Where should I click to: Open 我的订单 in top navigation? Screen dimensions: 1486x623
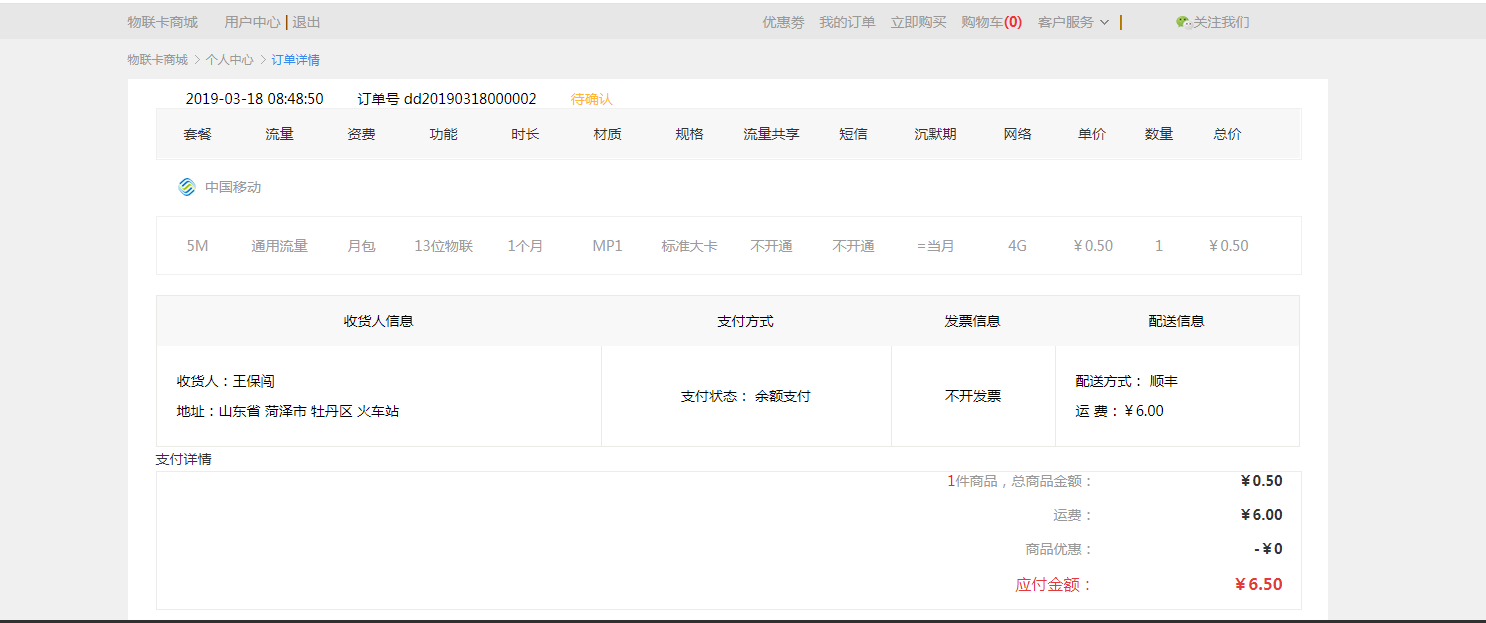[847, 22]
